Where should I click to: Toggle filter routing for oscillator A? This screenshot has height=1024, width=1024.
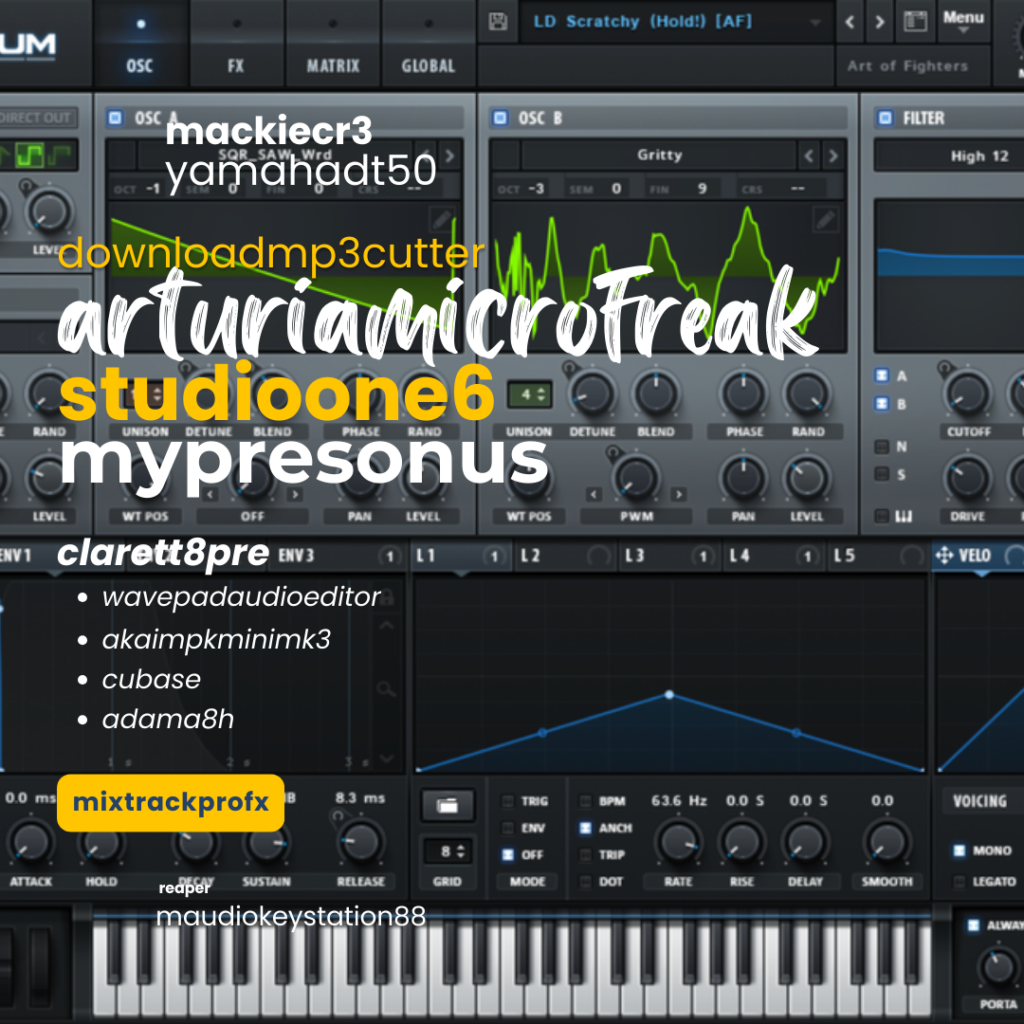(882, 376)
